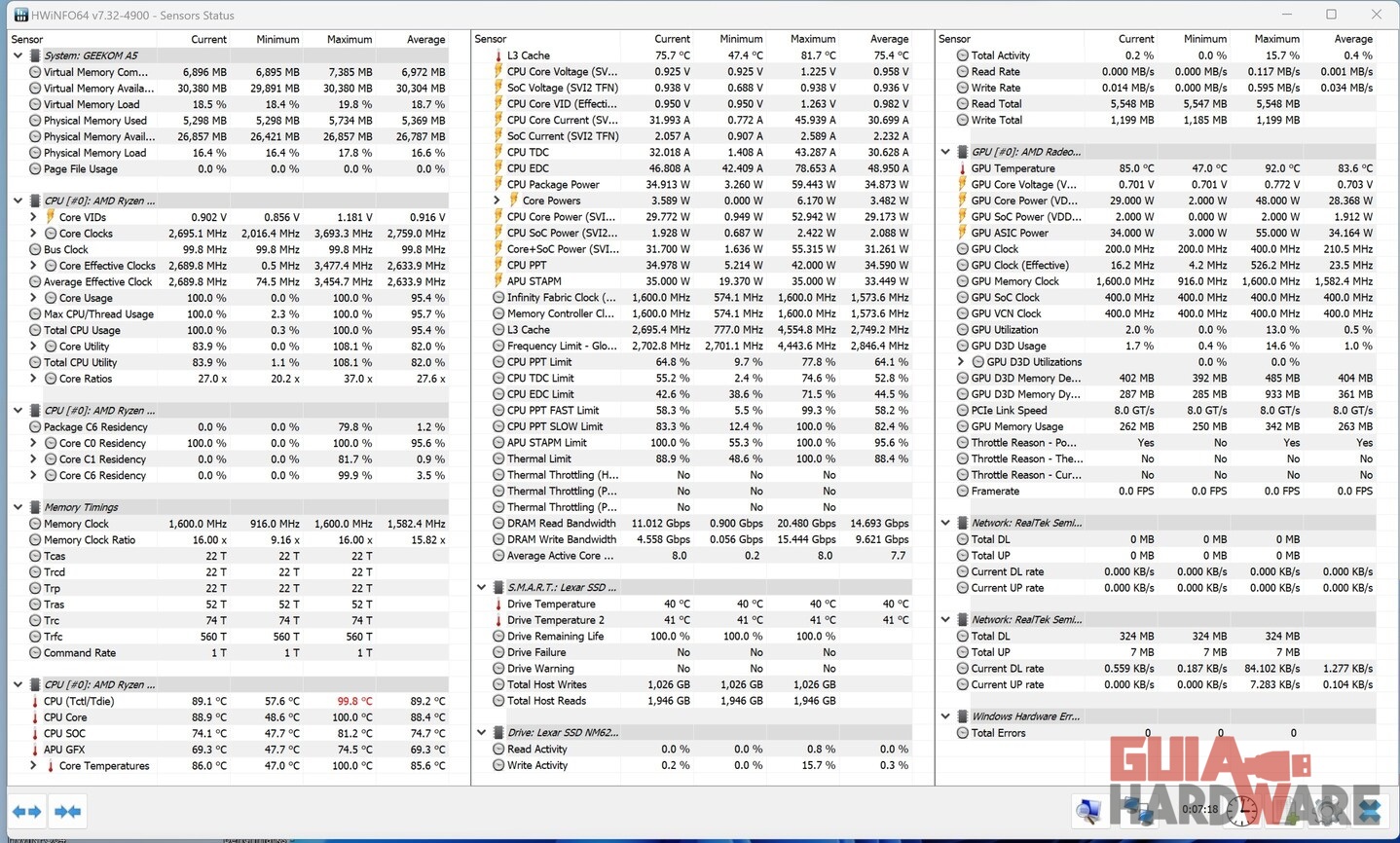Expand the Core Utility row

33,347
